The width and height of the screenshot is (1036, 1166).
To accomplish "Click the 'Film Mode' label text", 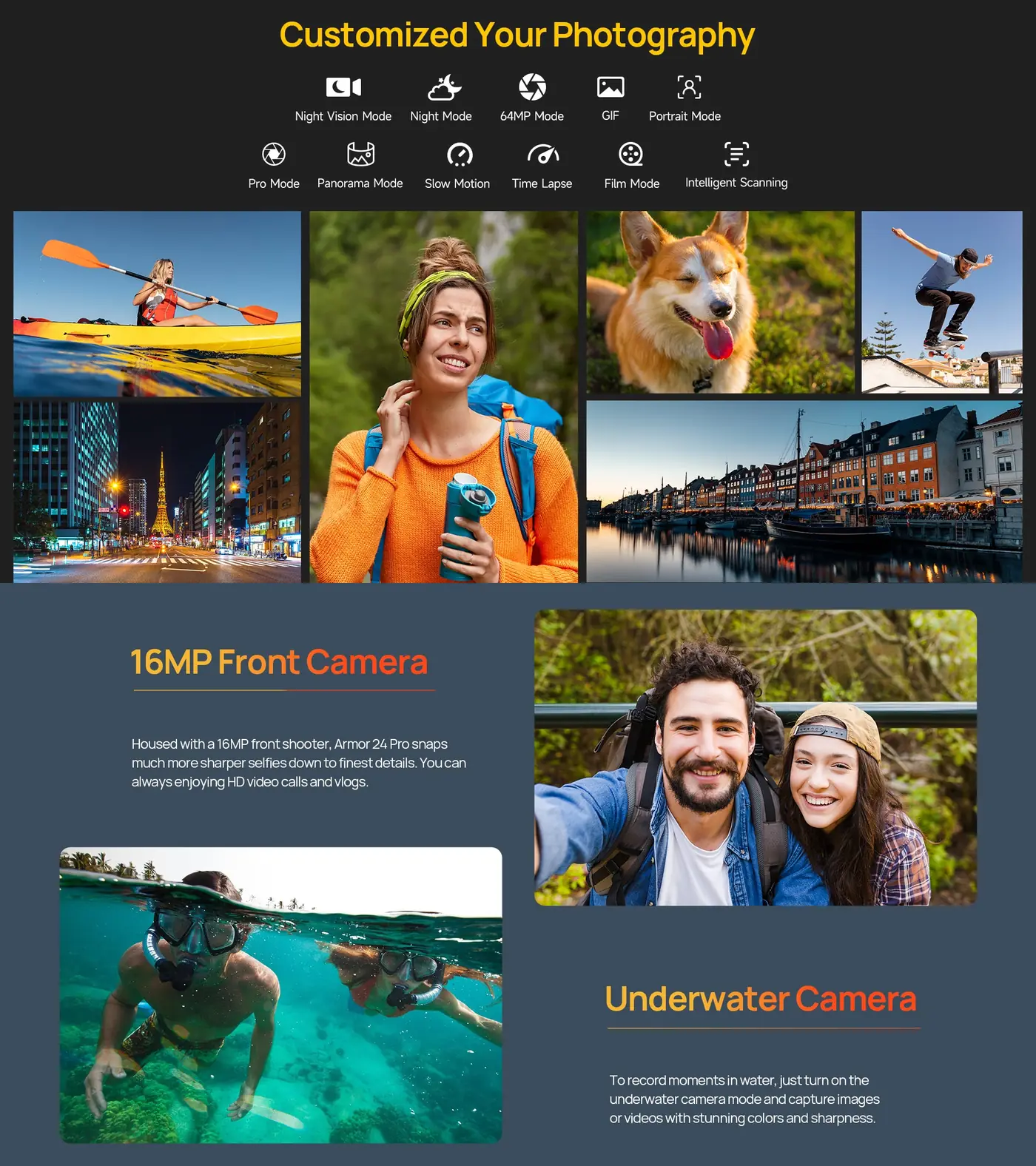I will pos(632,183).
